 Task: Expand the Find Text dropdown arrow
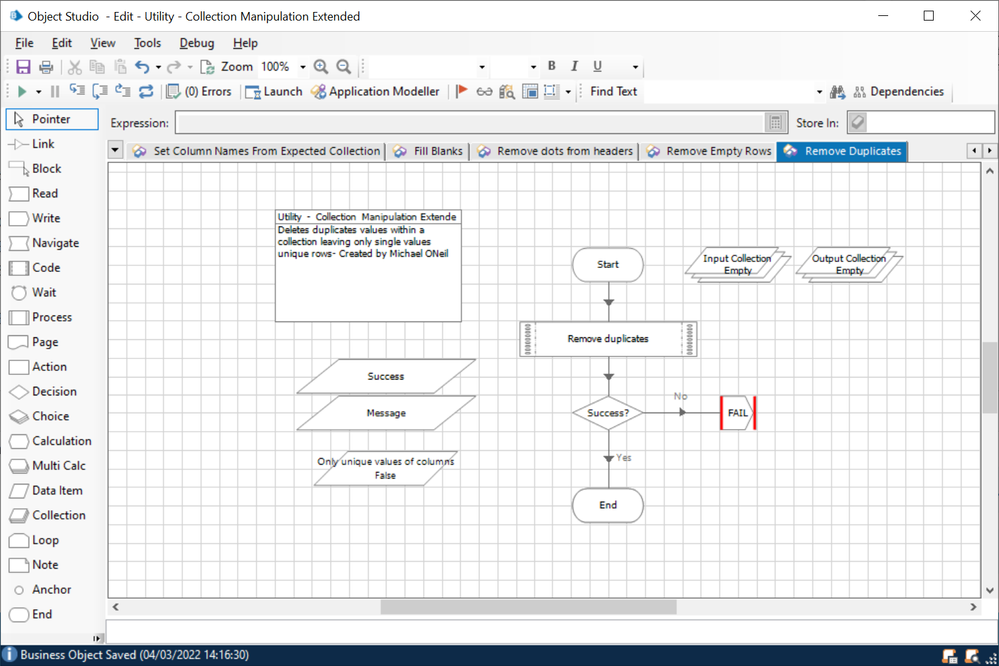point(819,92)
